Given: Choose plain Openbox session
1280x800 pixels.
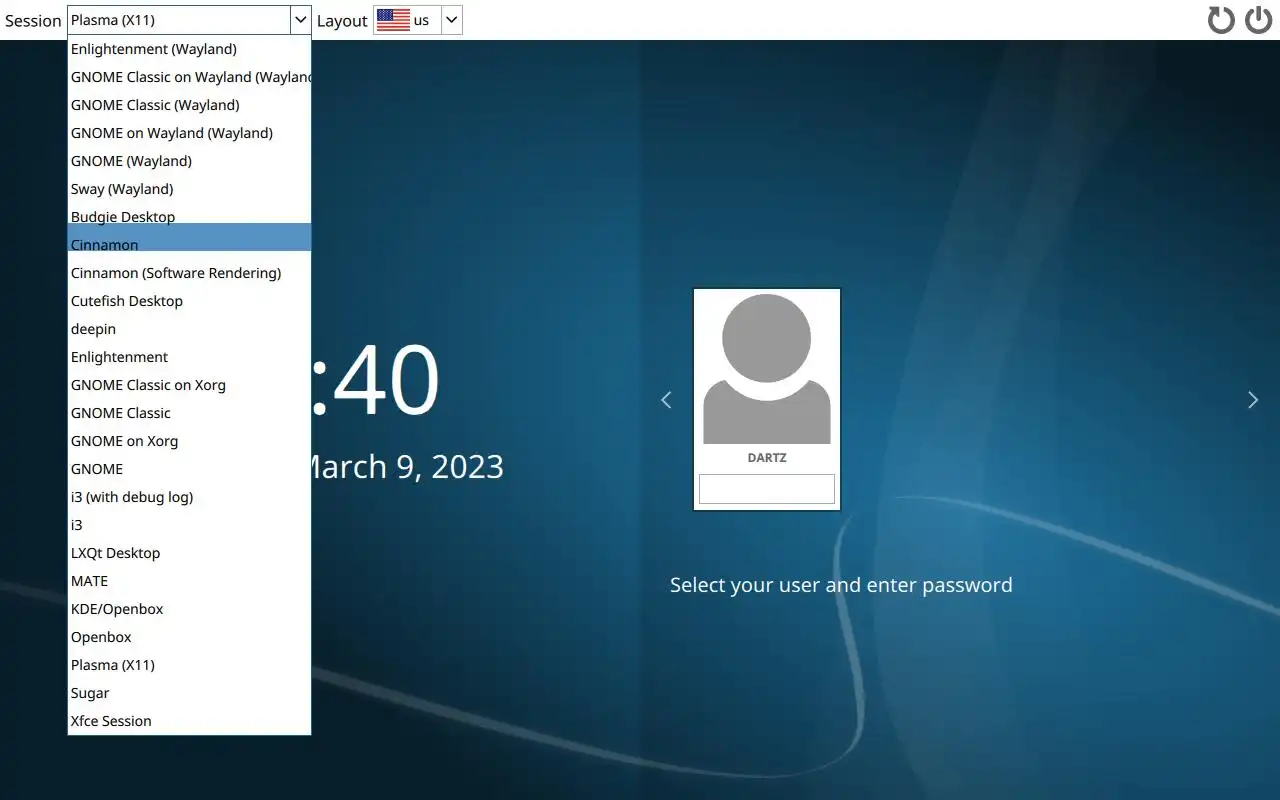Looking at the screenshot, I should click(x=189, y=637).
